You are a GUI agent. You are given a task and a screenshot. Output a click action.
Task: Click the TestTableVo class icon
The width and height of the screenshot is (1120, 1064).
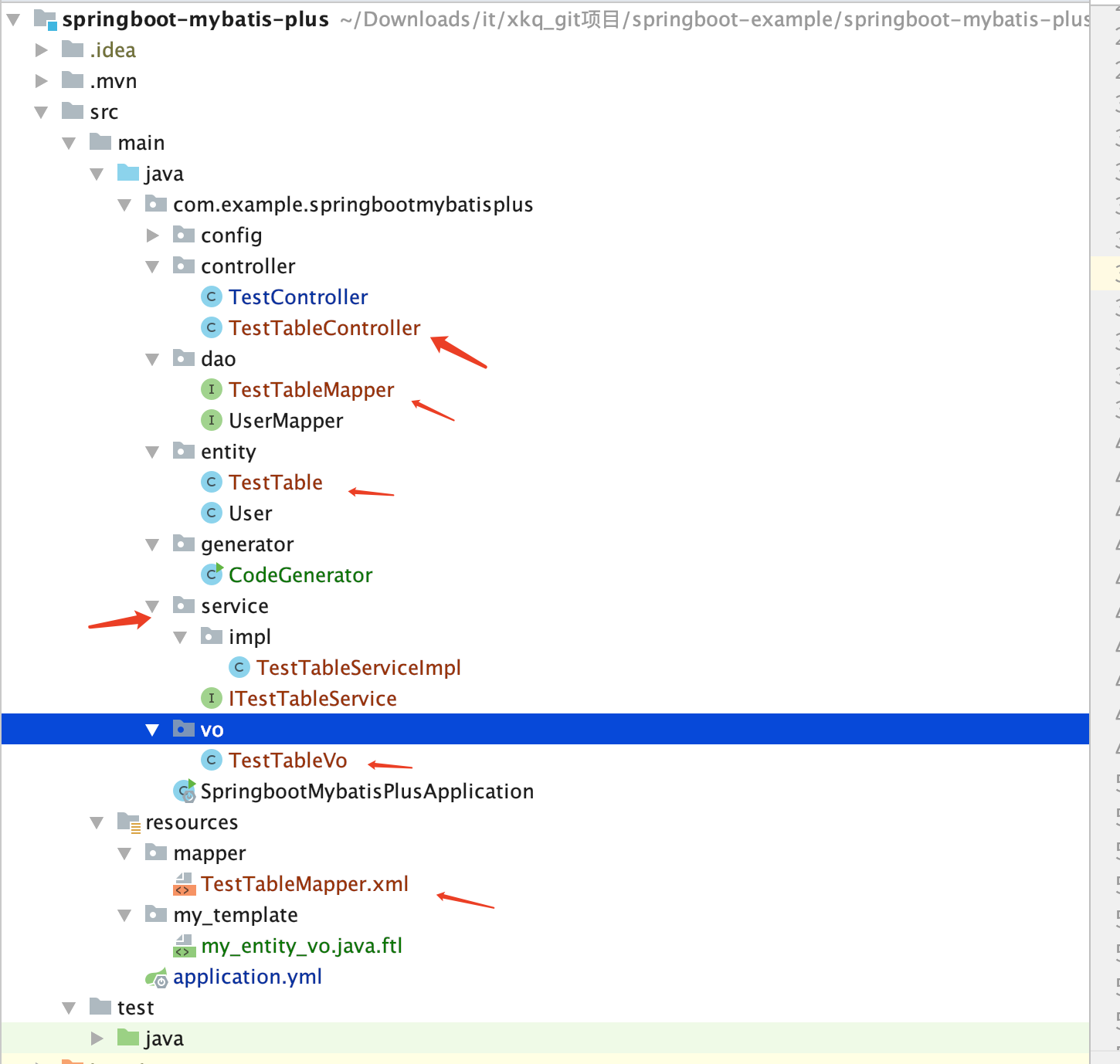point(212,760)
